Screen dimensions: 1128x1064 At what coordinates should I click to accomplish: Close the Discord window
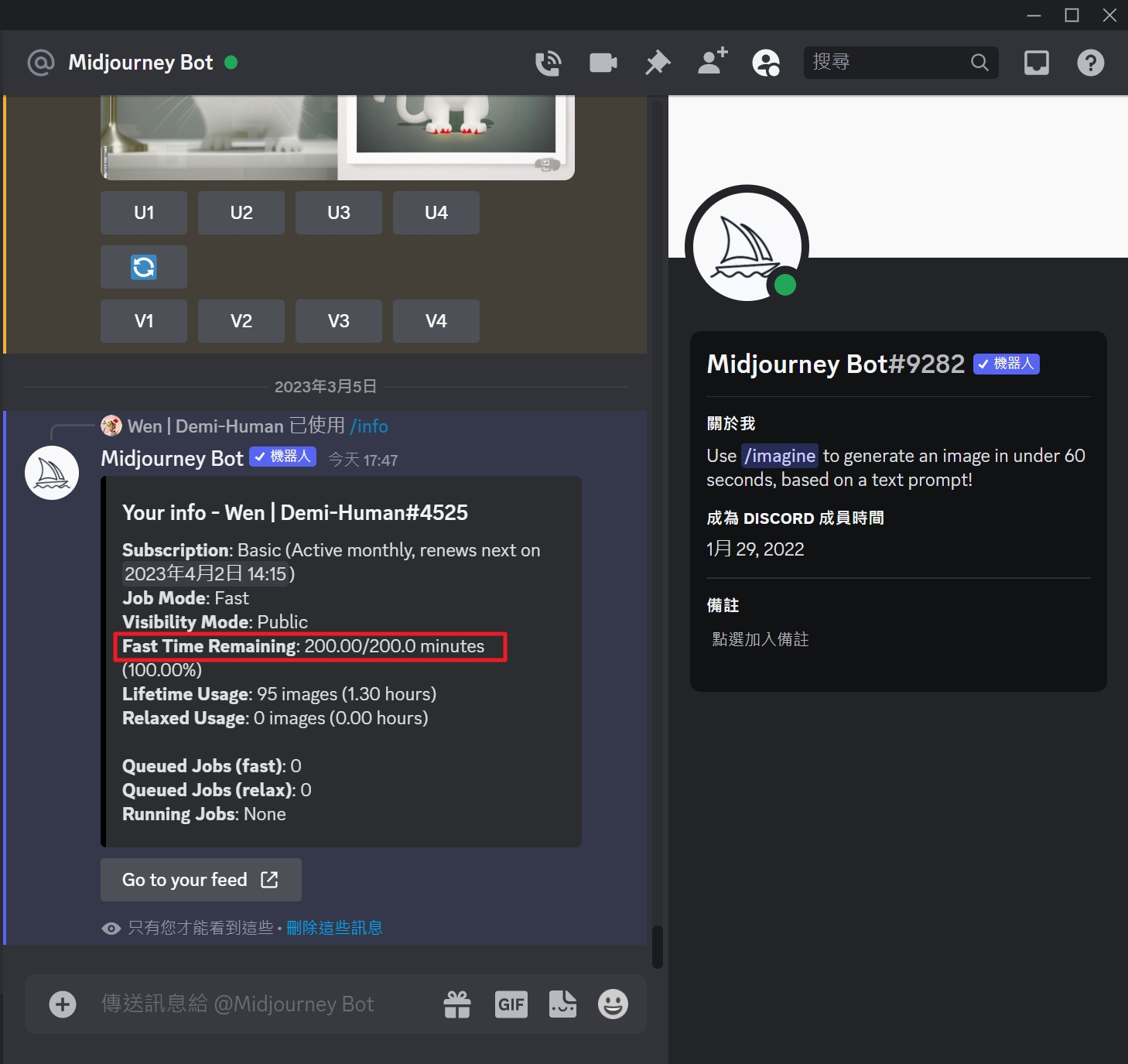point(1109,15)
